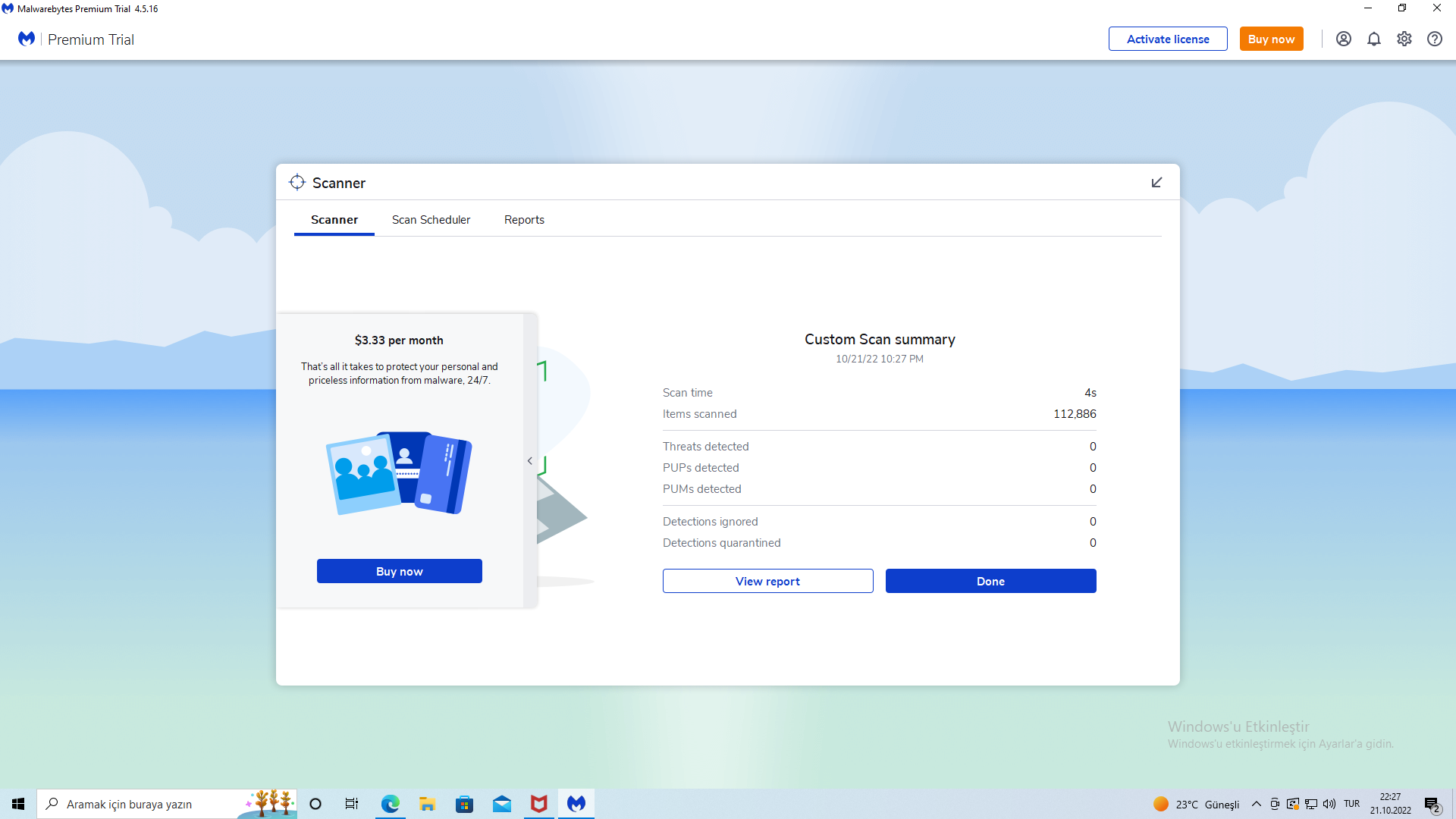
Task: Click the promo illustration image
Action: tap(399, 473)
